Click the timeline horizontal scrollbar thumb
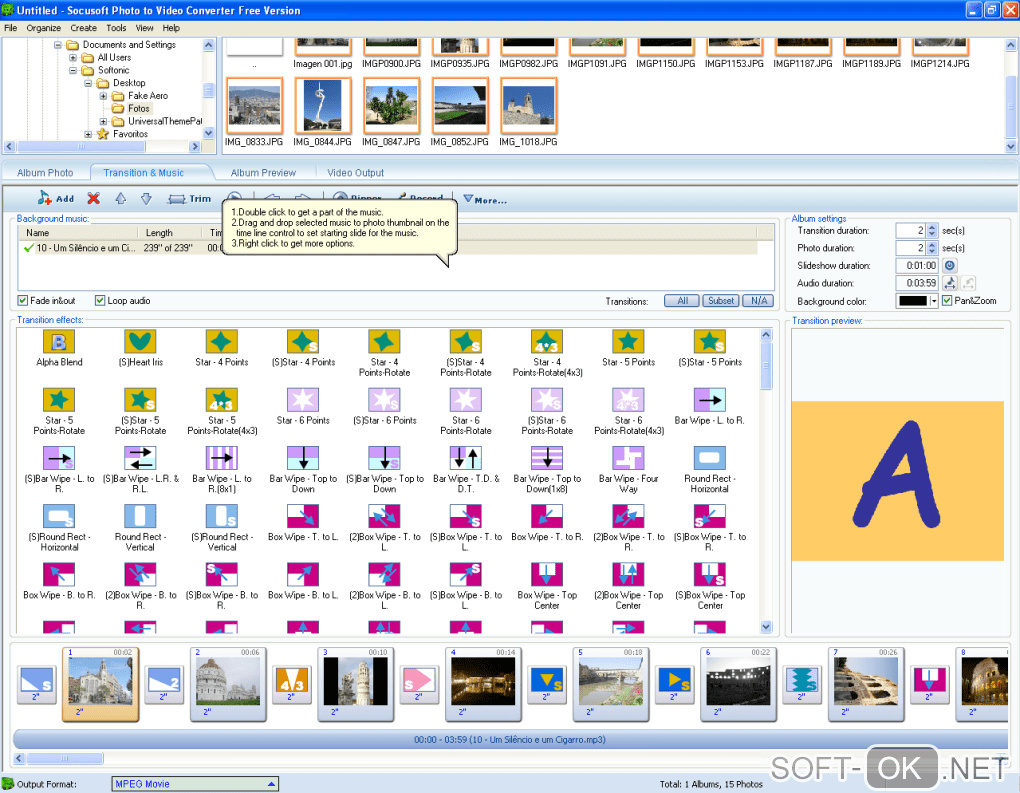1020x793 pixels. tap(65, 759)
